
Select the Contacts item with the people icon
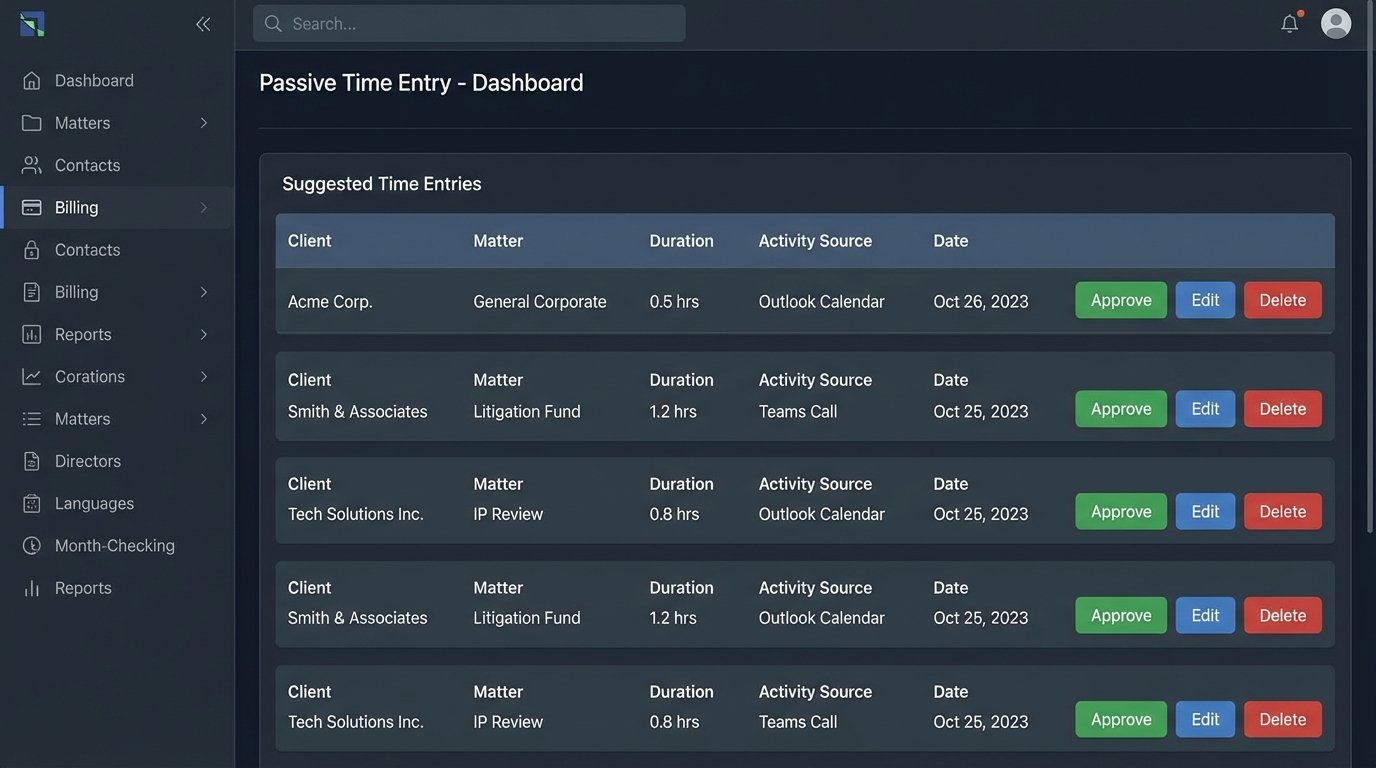[x=87, y=165]
